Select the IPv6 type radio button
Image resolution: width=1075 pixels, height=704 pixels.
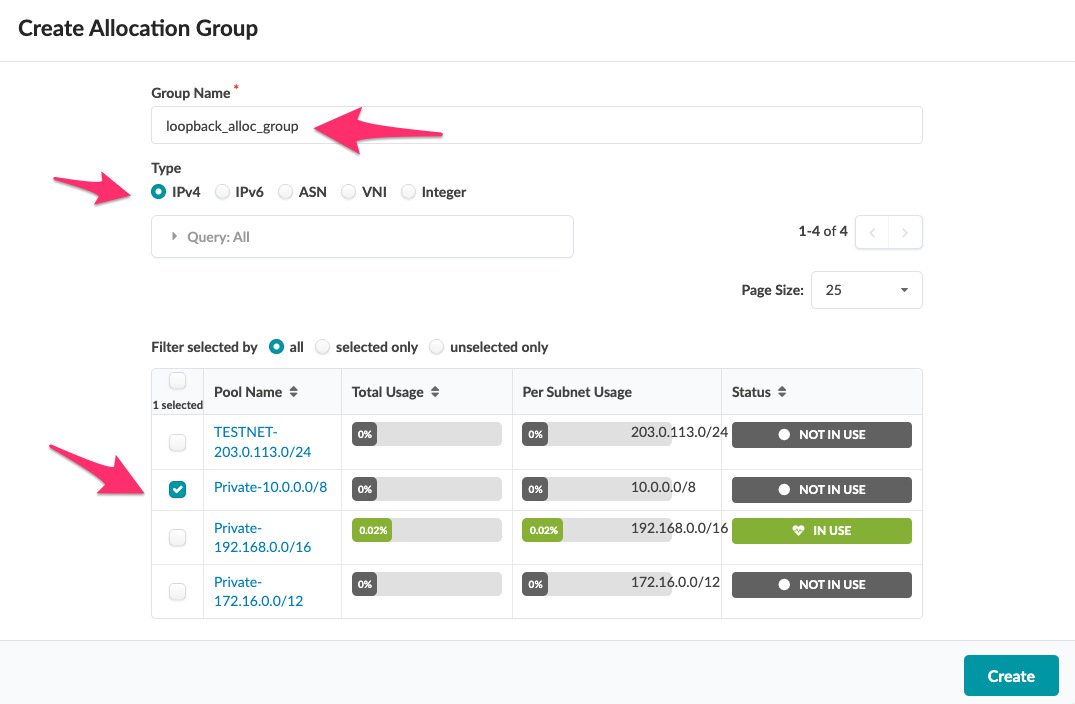(x=222, y=192)
